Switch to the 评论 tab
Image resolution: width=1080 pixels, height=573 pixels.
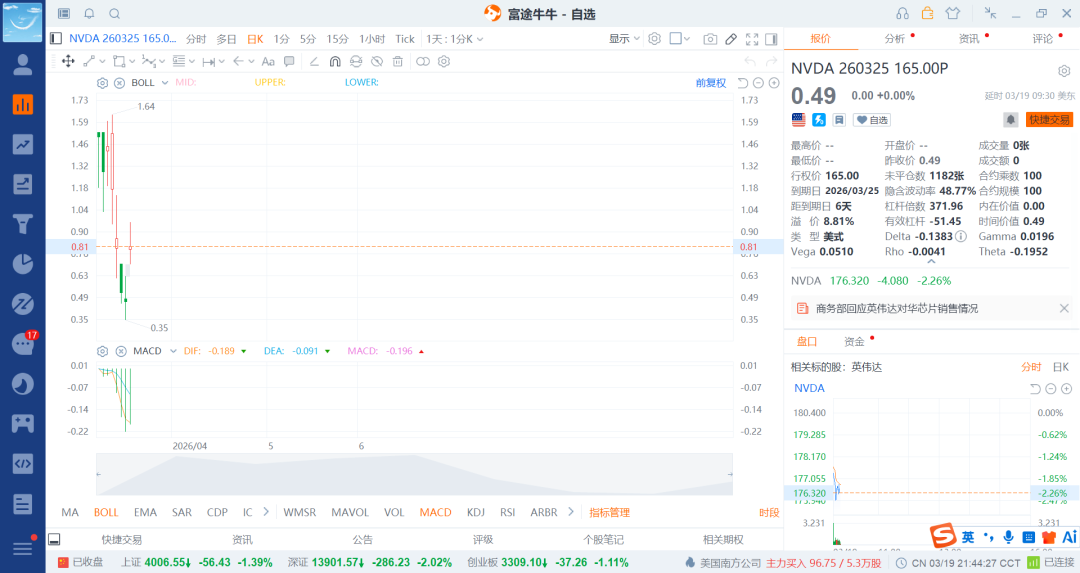point(1043,39)
